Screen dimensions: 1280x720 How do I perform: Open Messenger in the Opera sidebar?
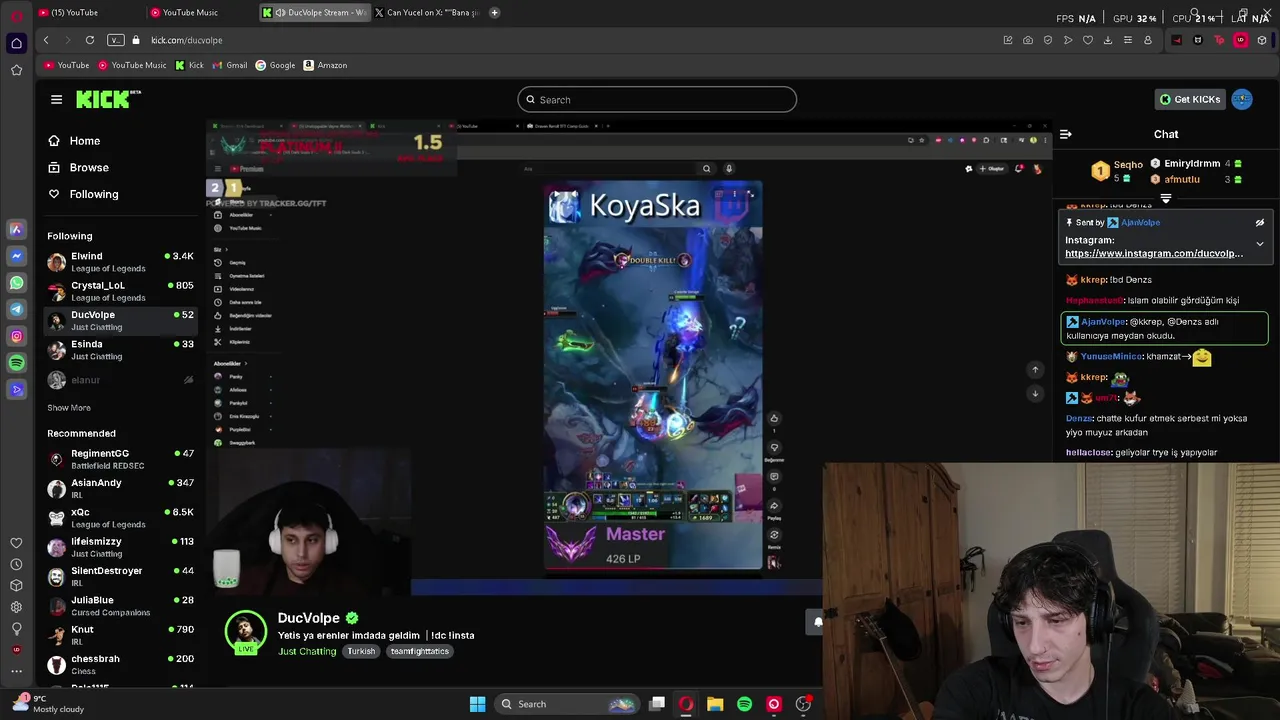(x=16, y=256)
